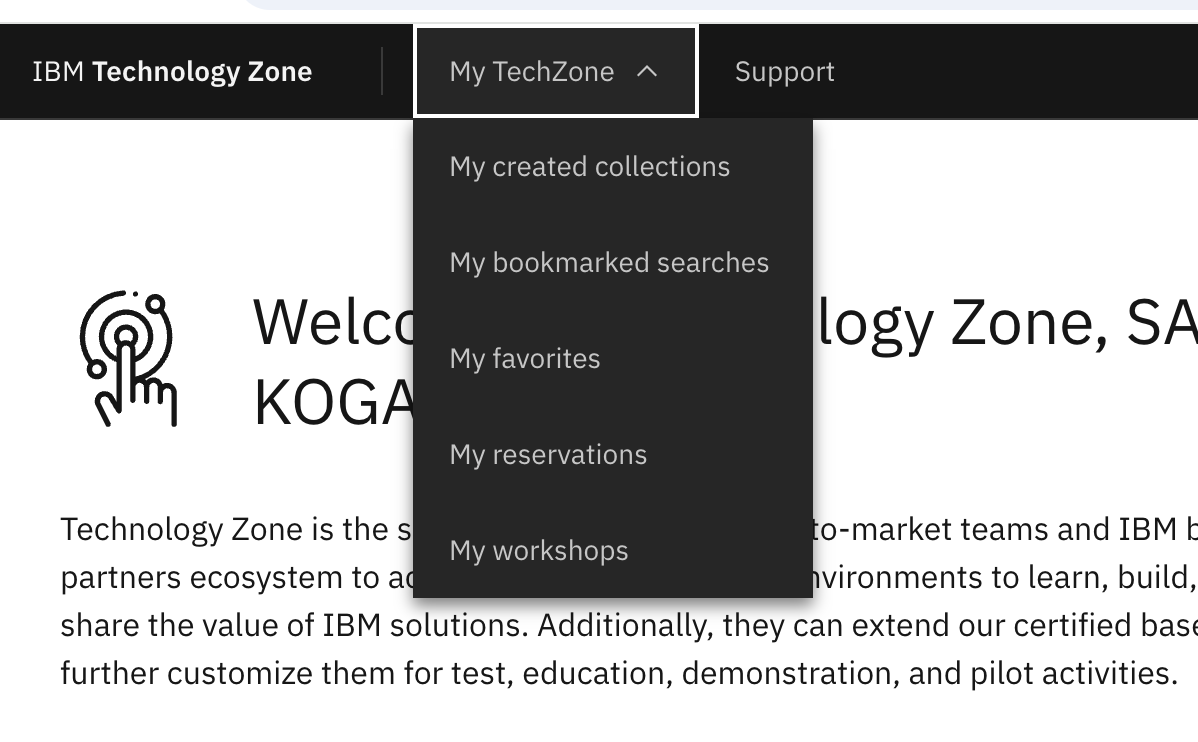This screenshot has height=742, width=1198.
Task: Open My workshops
Action: (539, 550)
